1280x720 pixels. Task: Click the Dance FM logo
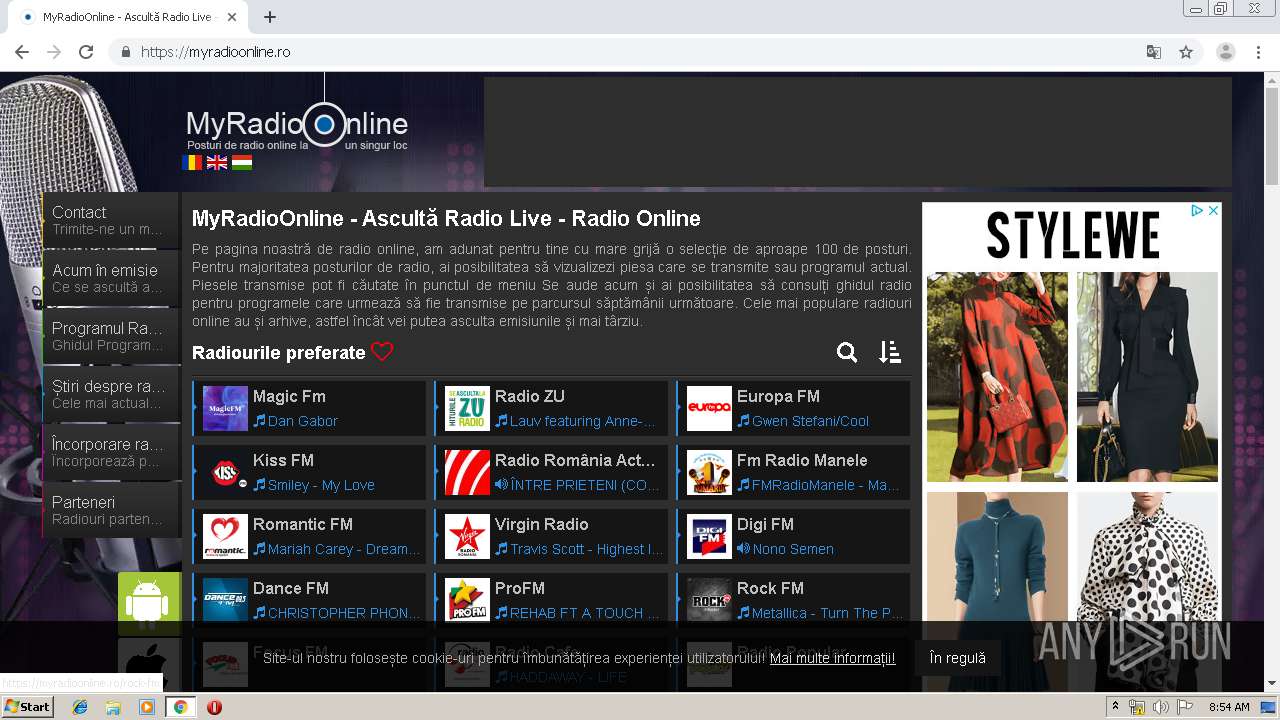(x=225, y=601)
